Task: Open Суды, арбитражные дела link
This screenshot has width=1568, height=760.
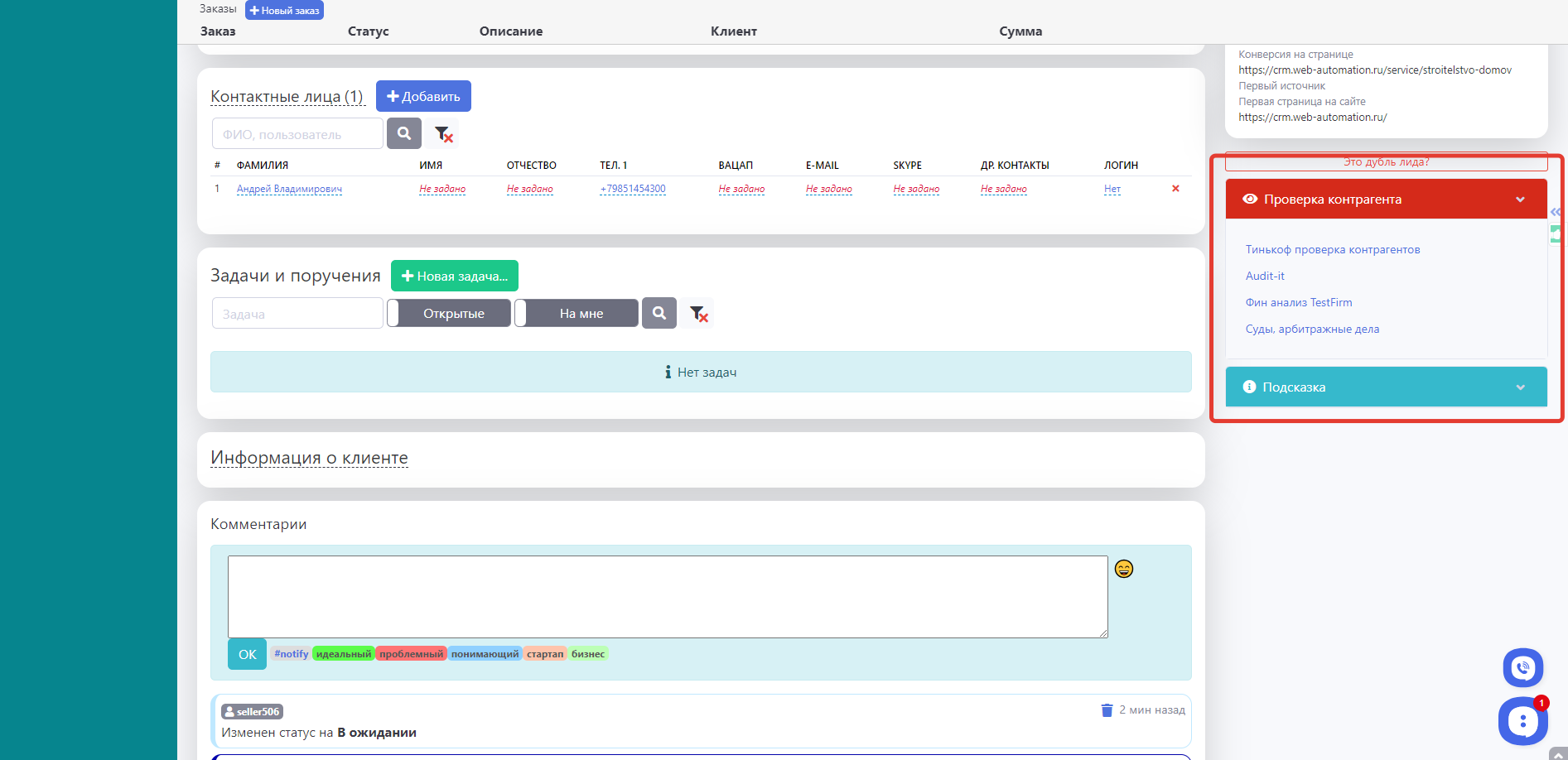Action: (x=1312, y=329)
